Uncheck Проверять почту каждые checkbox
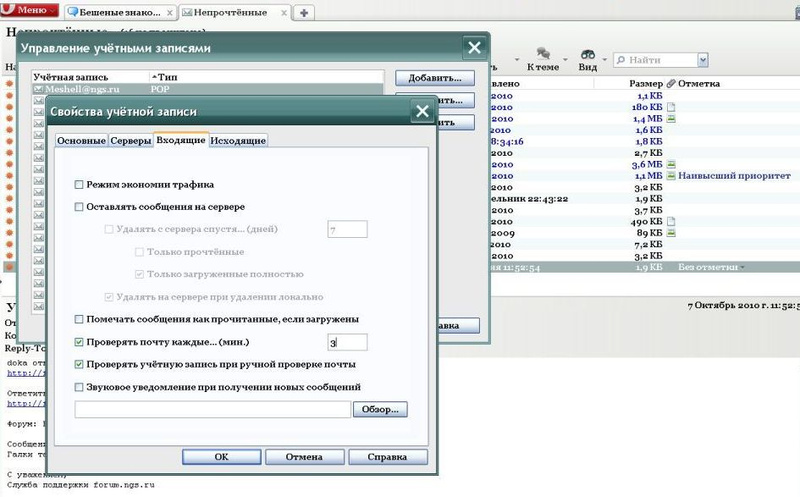The width and height of the screenshot is (800, 497). (79, 342)
